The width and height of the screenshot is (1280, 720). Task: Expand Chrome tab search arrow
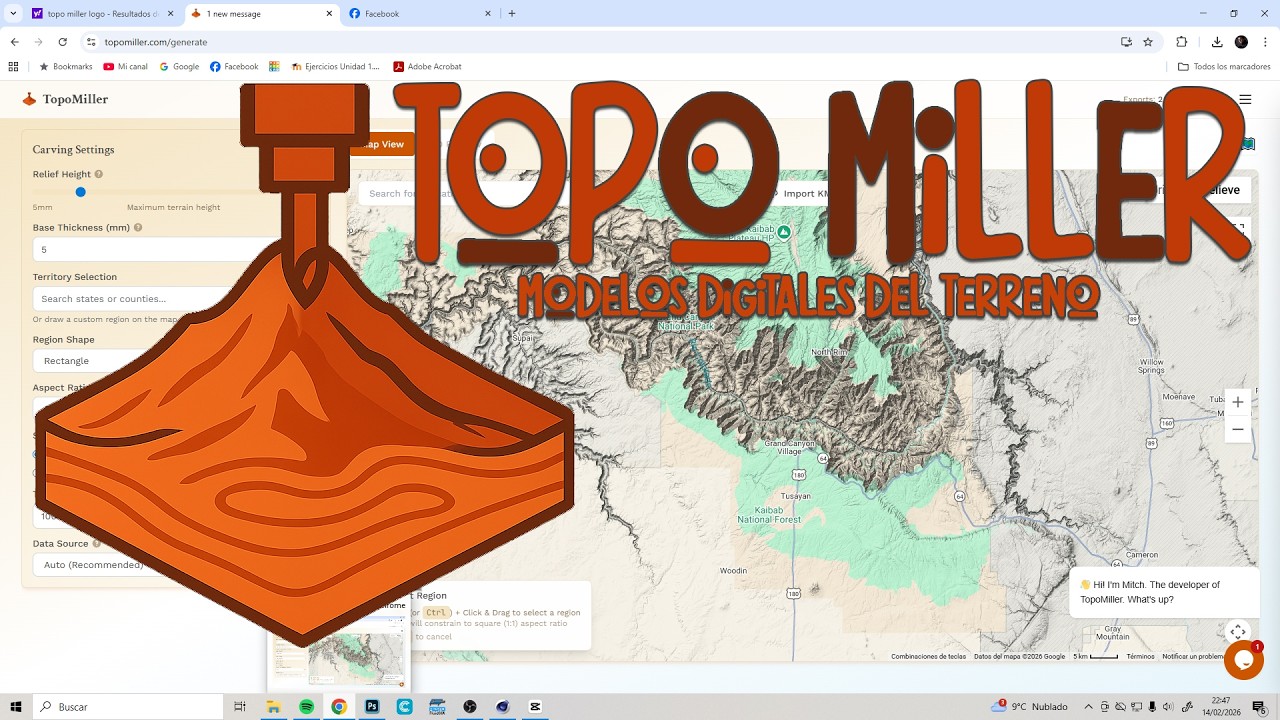coord(13,14)
